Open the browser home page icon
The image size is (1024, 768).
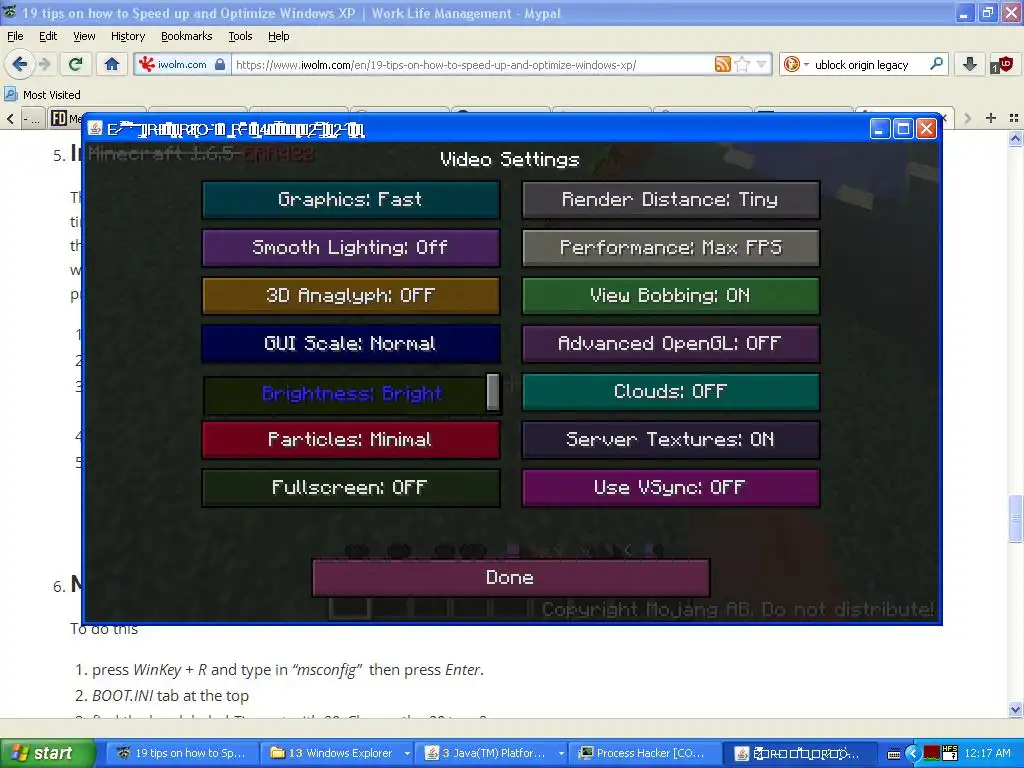pyautogui.click(x=112, y=64)
